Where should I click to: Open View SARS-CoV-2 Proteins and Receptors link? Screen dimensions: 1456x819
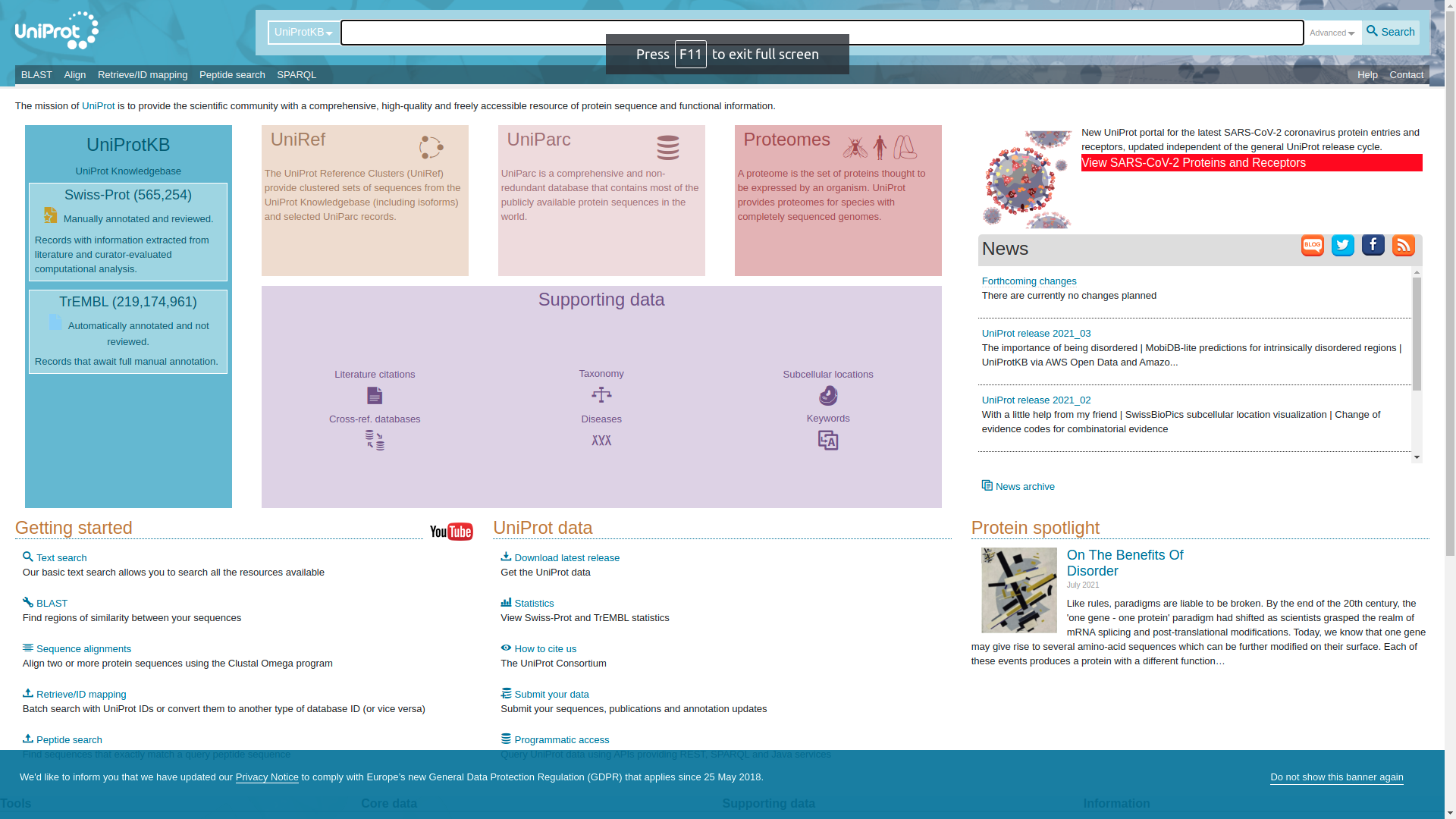coord(1193,163)
